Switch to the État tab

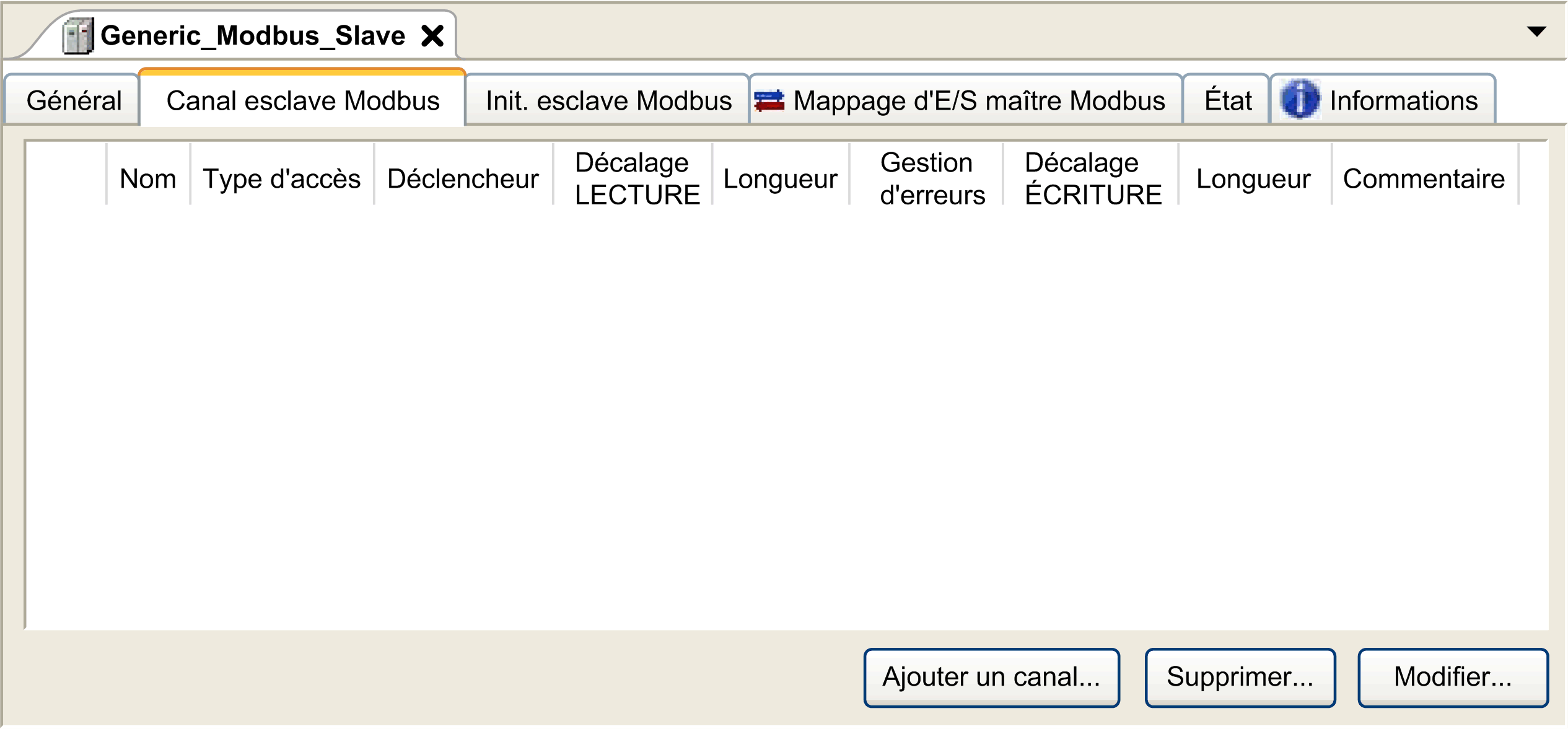click(1227, 100)
